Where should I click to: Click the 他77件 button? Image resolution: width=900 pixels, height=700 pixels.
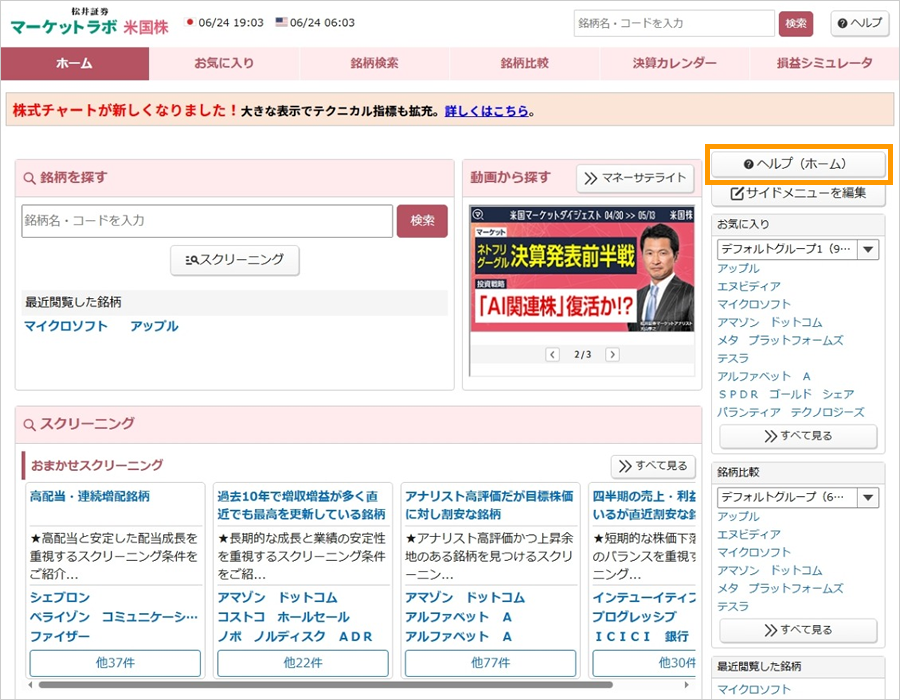tap(491, 663)
